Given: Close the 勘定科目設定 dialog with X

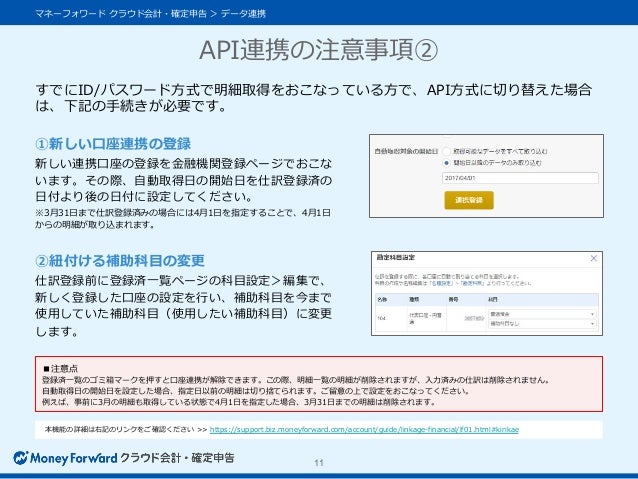Looking at the screenshot, I should (594, 258).
